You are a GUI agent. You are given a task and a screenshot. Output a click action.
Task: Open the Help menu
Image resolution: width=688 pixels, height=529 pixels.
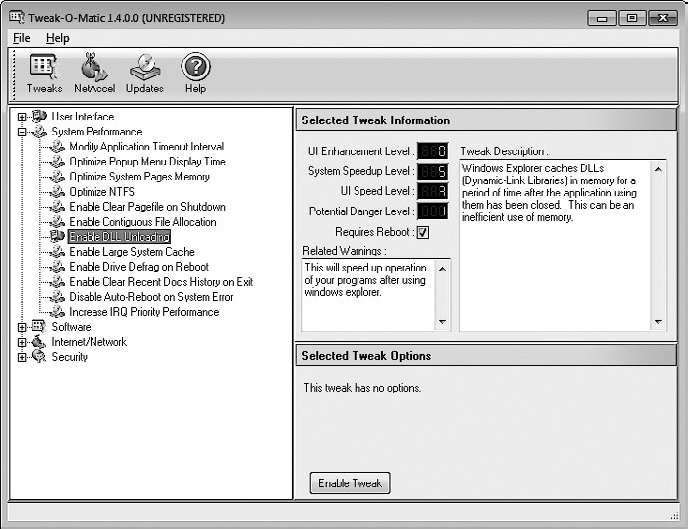point(57,38)
